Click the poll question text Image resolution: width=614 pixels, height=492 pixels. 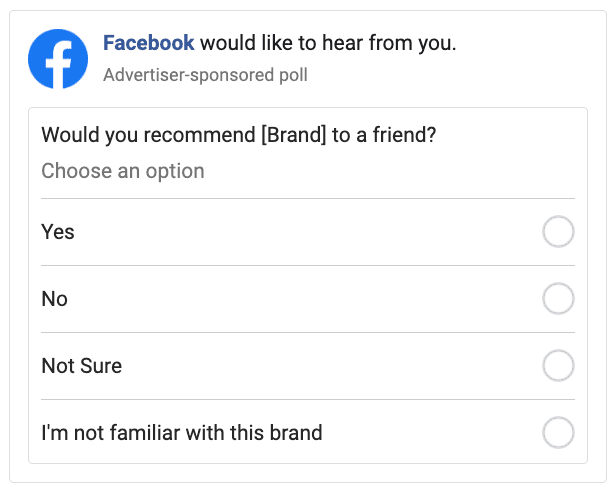(x=238, y=135)
